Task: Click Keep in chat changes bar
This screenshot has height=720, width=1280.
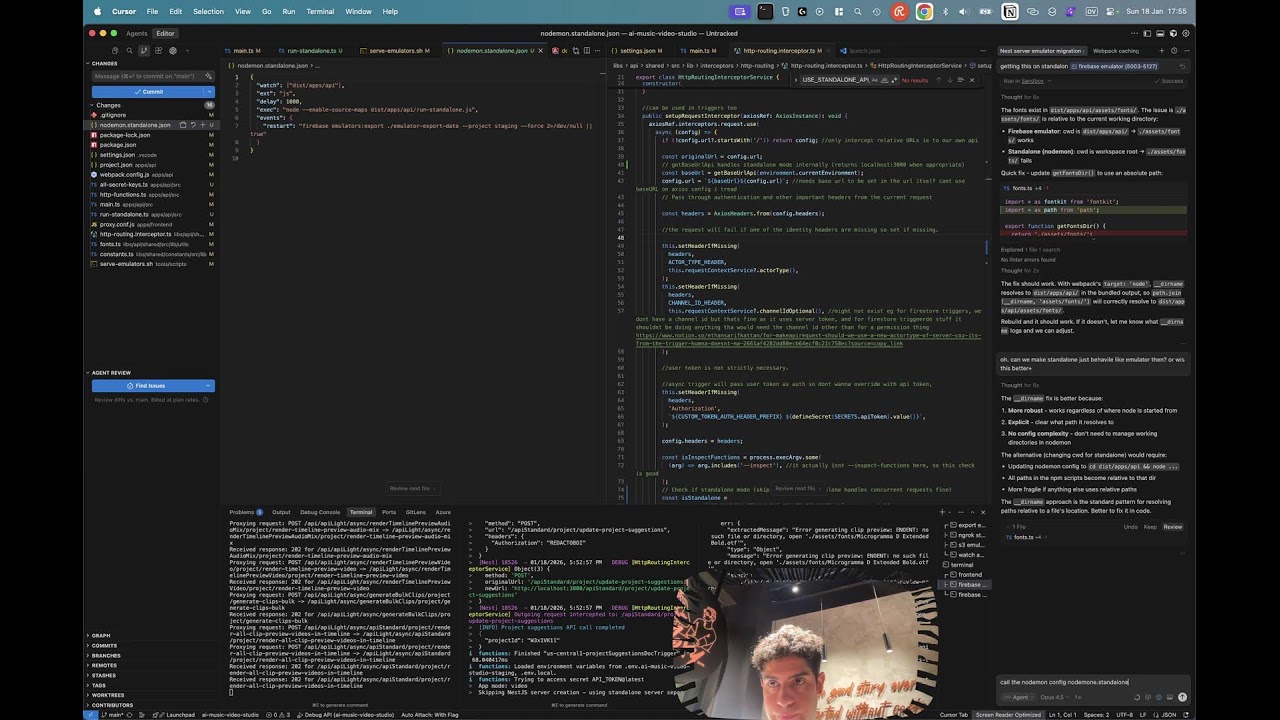Action: (x=1150, y=527)
